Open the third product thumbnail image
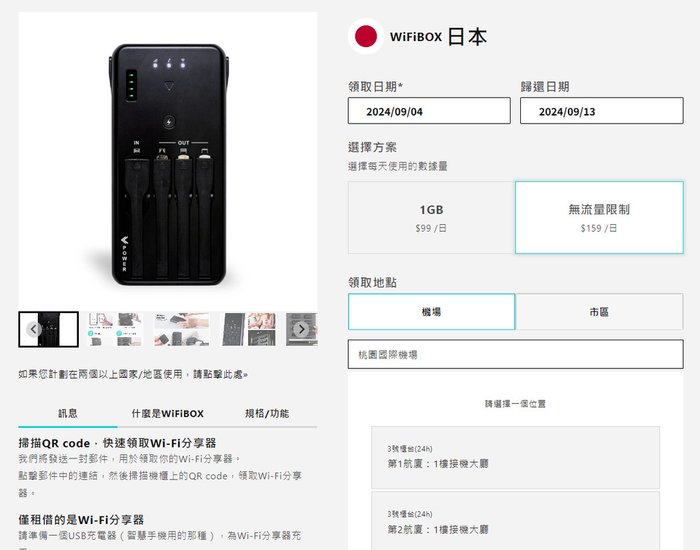The width and height of the screenshot is (700, 550). 182,329
